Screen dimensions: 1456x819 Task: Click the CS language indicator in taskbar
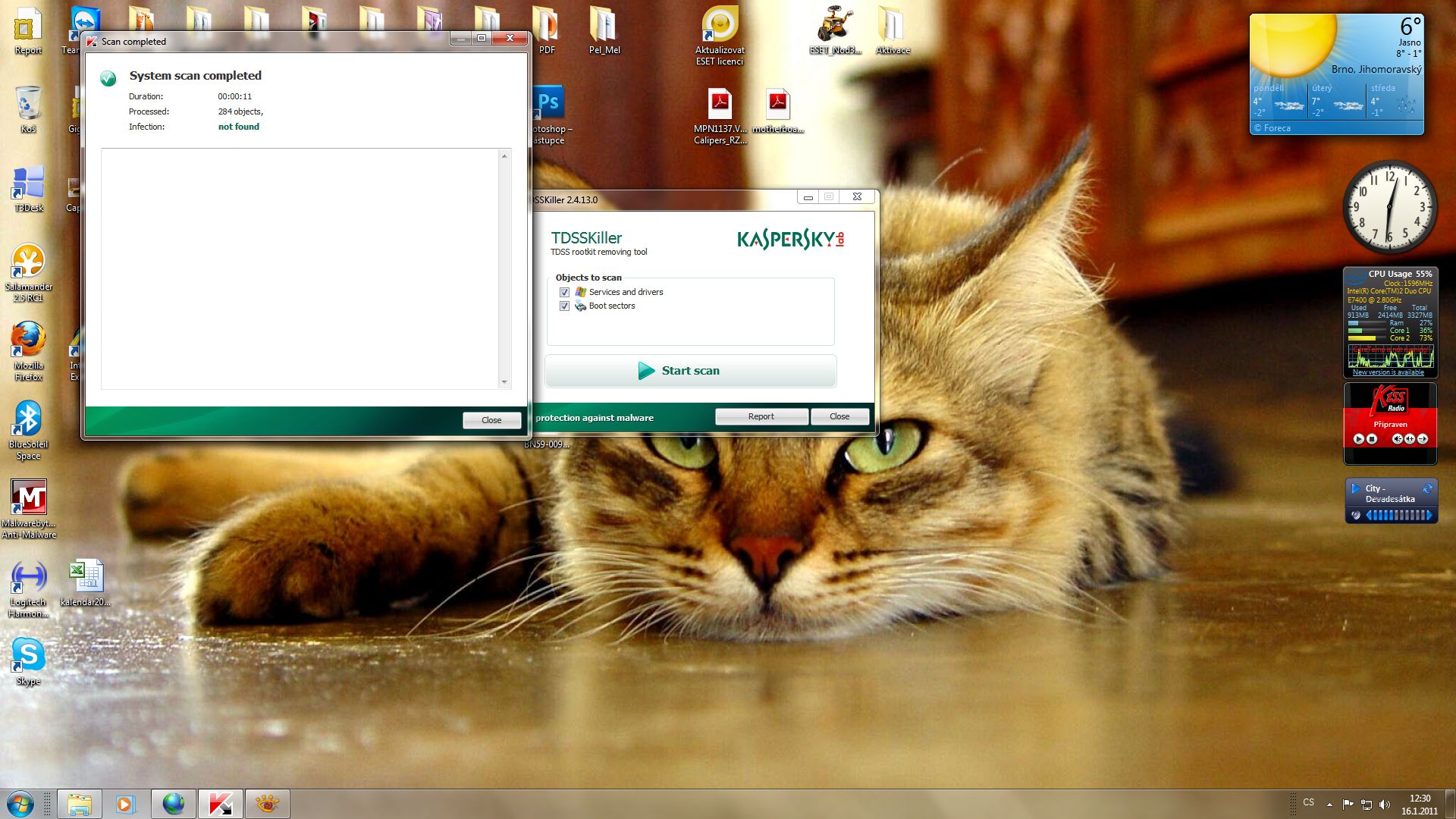pyautogui.click(x=1308, y=802)
